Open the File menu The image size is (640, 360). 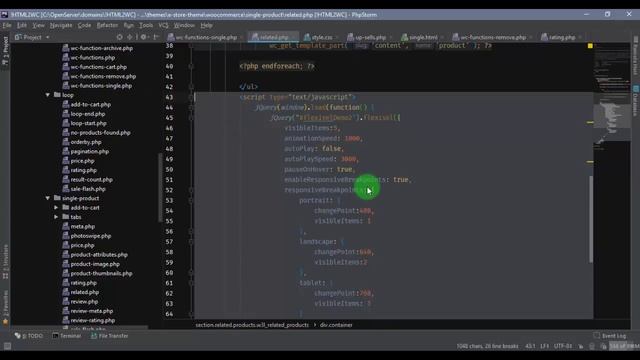(7, 25)
